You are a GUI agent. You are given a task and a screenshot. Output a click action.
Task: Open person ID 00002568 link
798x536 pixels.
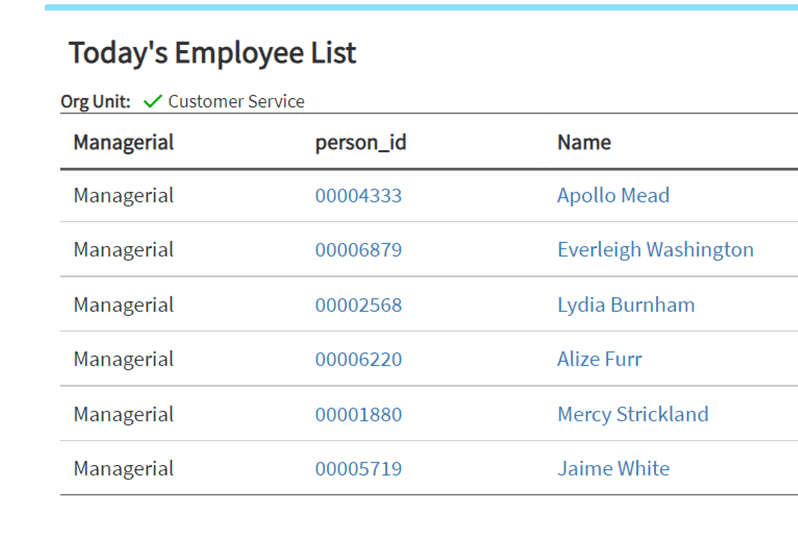click(x=358, y=305)
